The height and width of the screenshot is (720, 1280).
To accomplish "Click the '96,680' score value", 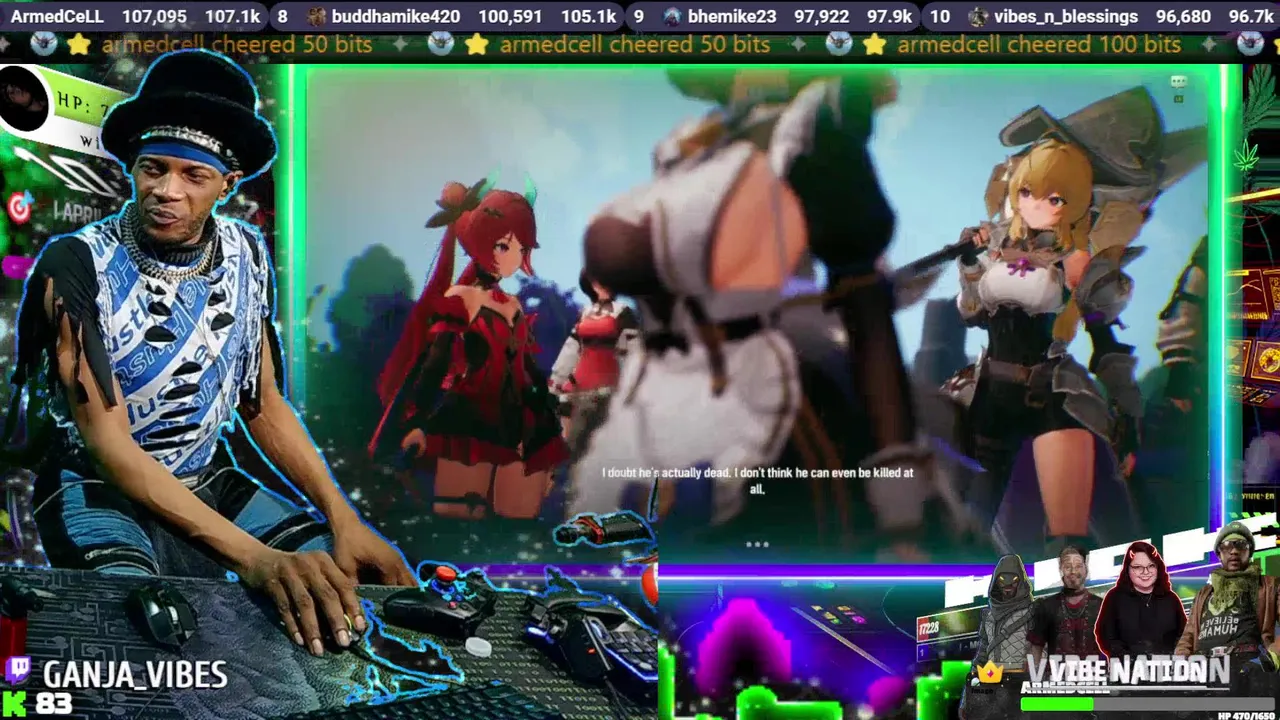I will tap(1183, 16).
